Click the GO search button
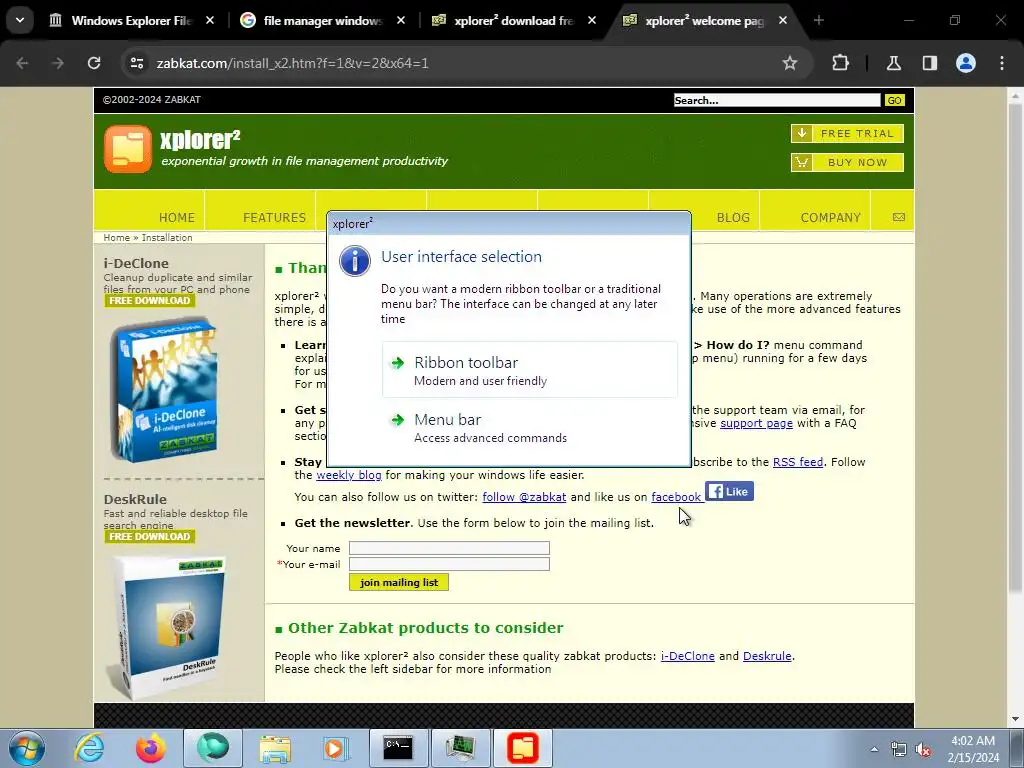Viewport: 1024px width, 768px height. (894, 100)
